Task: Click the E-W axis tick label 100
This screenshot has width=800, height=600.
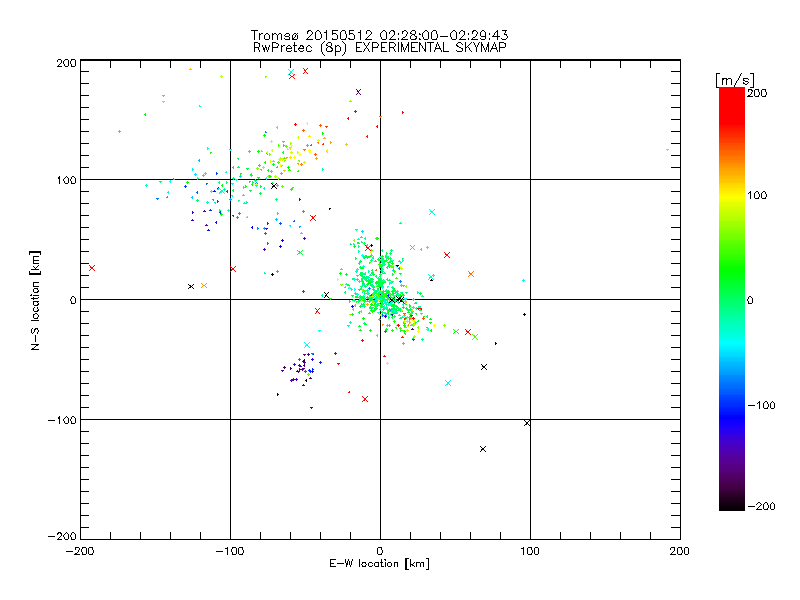Action: 530,552
